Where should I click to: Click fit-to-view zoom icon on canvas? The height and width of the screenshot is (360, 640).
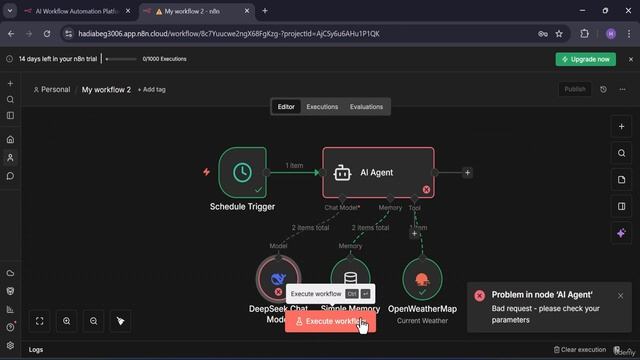[x=40, y=321]
